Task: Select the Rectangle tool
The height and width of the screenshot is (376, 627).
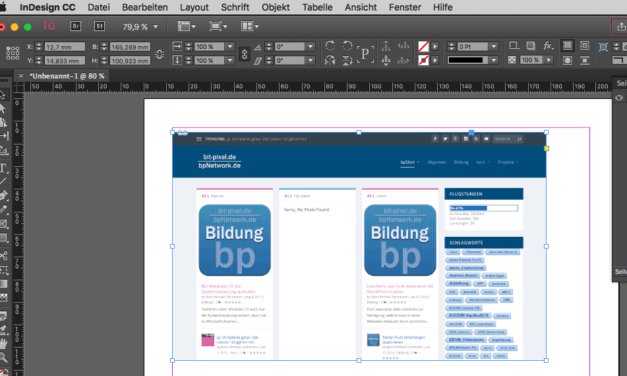Action: pos(4,238)
